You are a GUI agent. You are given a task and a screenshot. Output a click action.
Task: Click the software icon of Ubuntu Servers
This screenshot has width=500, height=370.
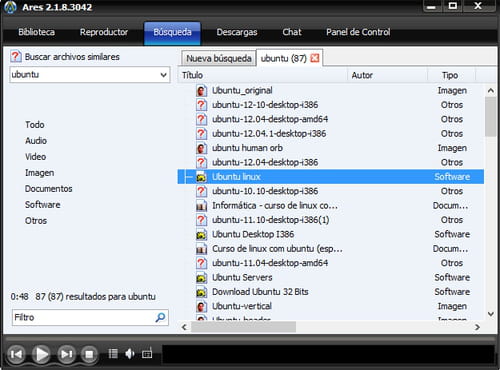tap(201, 278)
